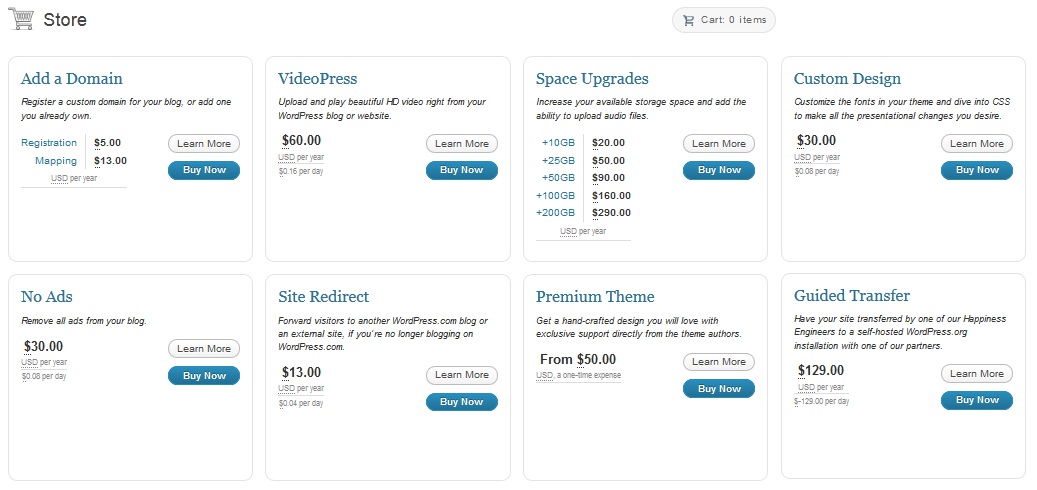Open the Custom Design heading link
Viewport: 1037px width, 490px height.
(847, 79)
